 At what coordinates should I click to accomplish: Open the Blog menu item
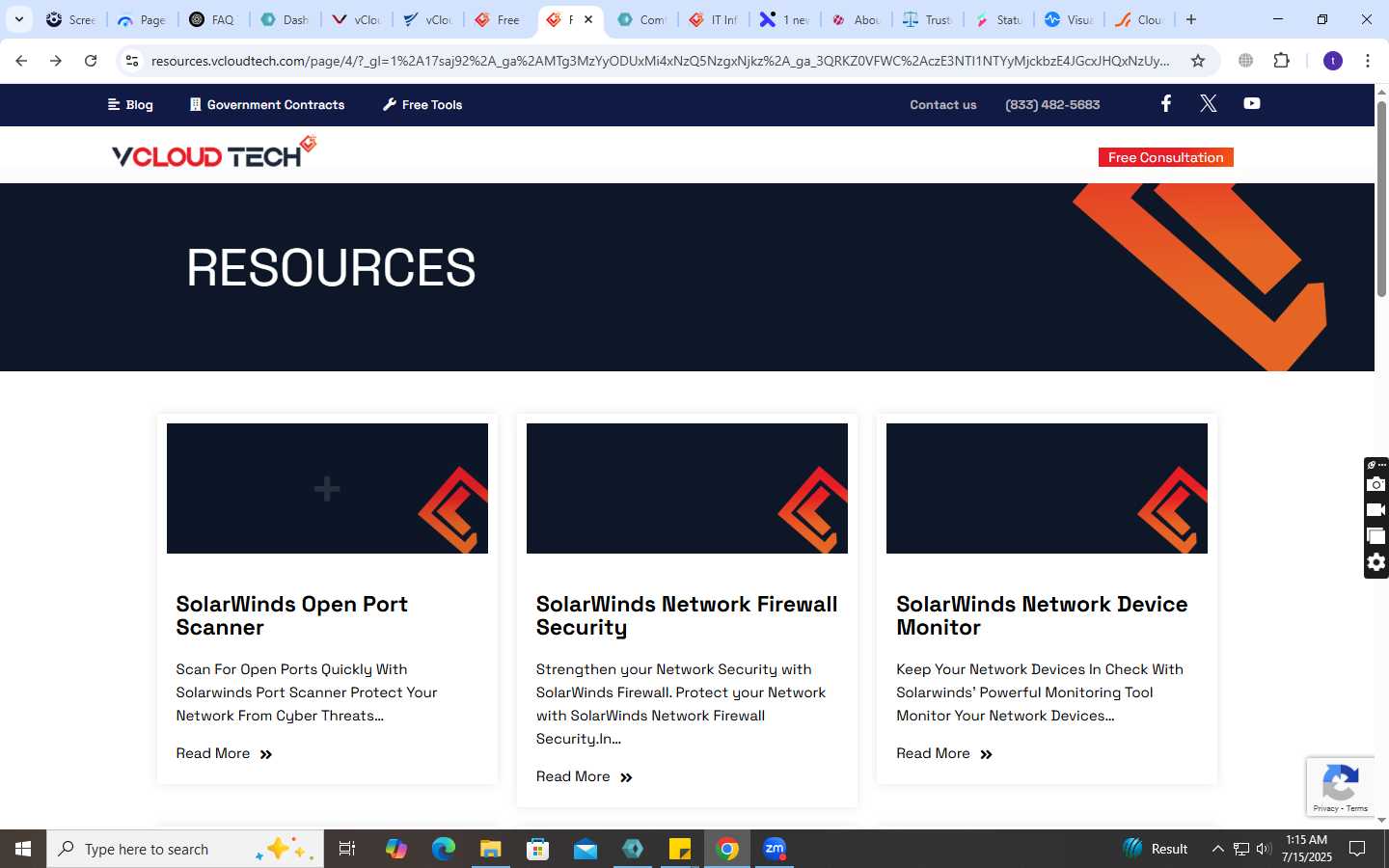tap(130, 104)
